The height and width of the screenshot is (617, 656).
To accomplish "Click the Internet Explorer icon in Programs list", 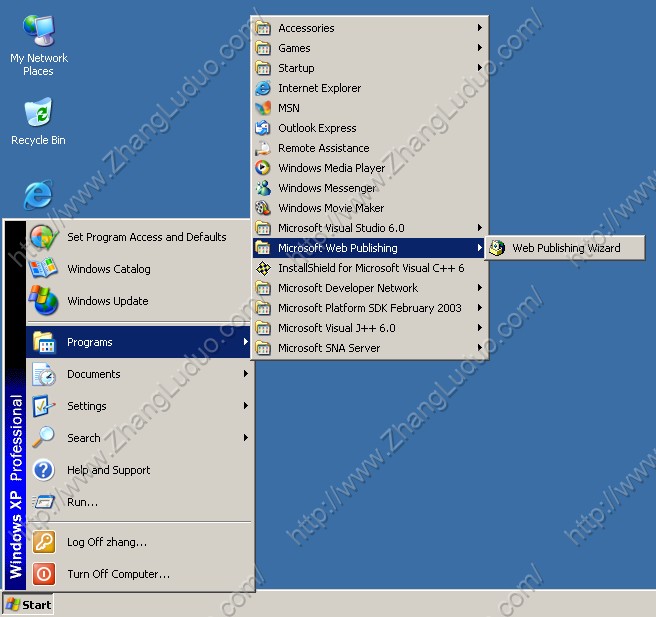I will click(x=263, y=88).
